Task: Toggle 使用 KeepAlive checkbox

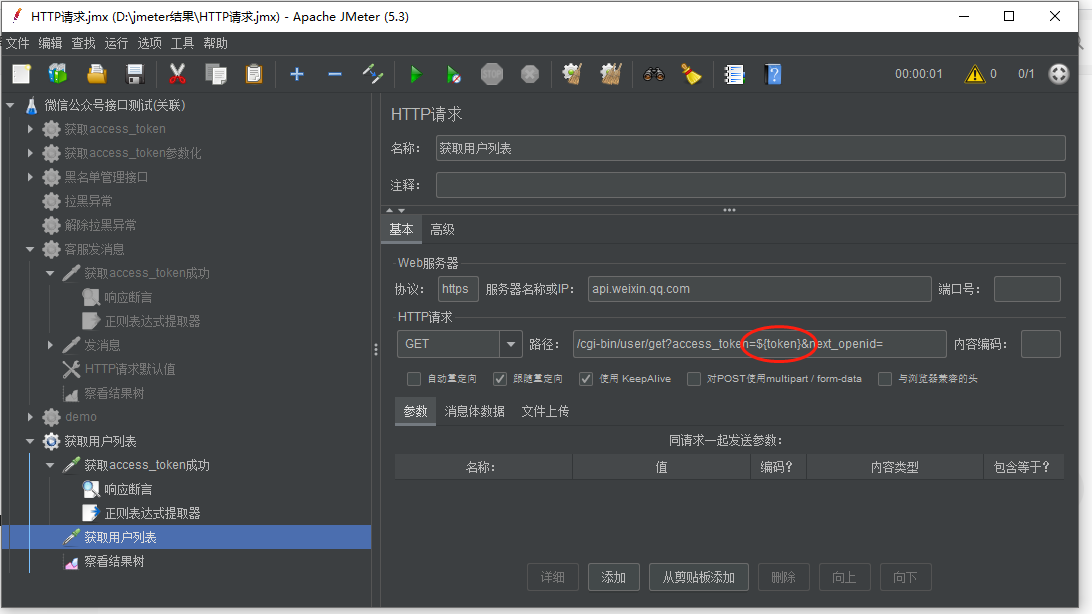Action: [586, 379]
